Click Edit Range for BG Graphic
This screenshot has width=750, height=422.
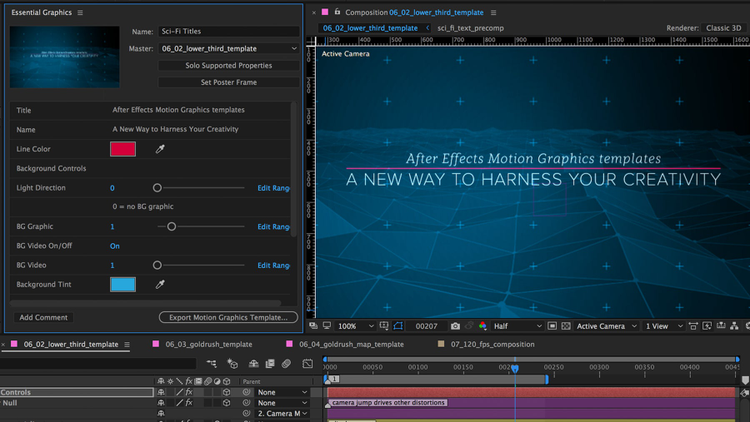point(273,227)
